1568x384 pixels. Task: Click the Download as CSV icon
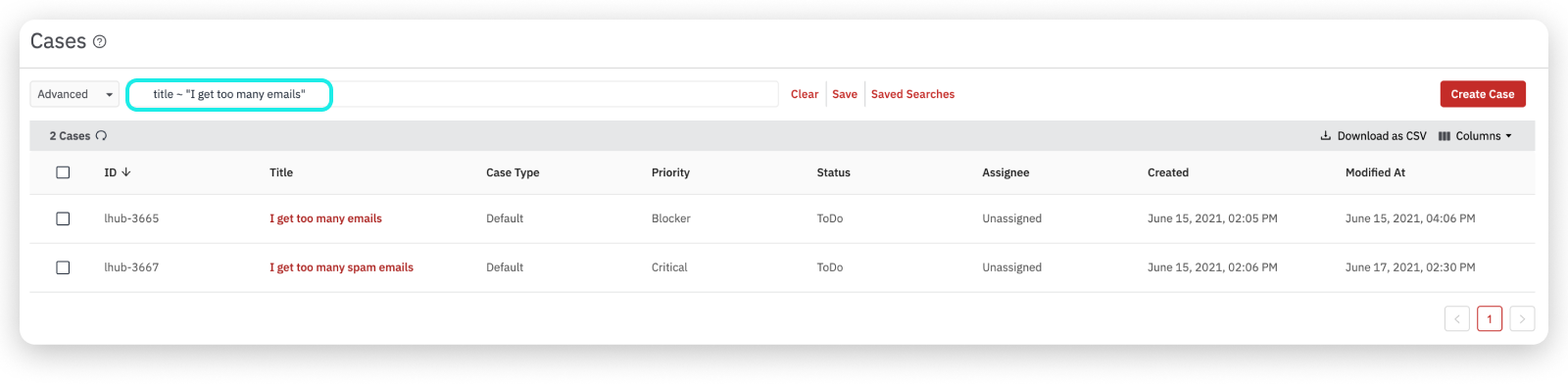tap(1325, 136)
